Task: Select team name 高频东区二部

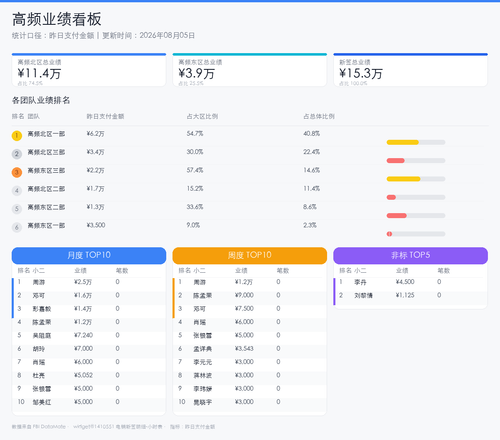Action: click(46, 207)
